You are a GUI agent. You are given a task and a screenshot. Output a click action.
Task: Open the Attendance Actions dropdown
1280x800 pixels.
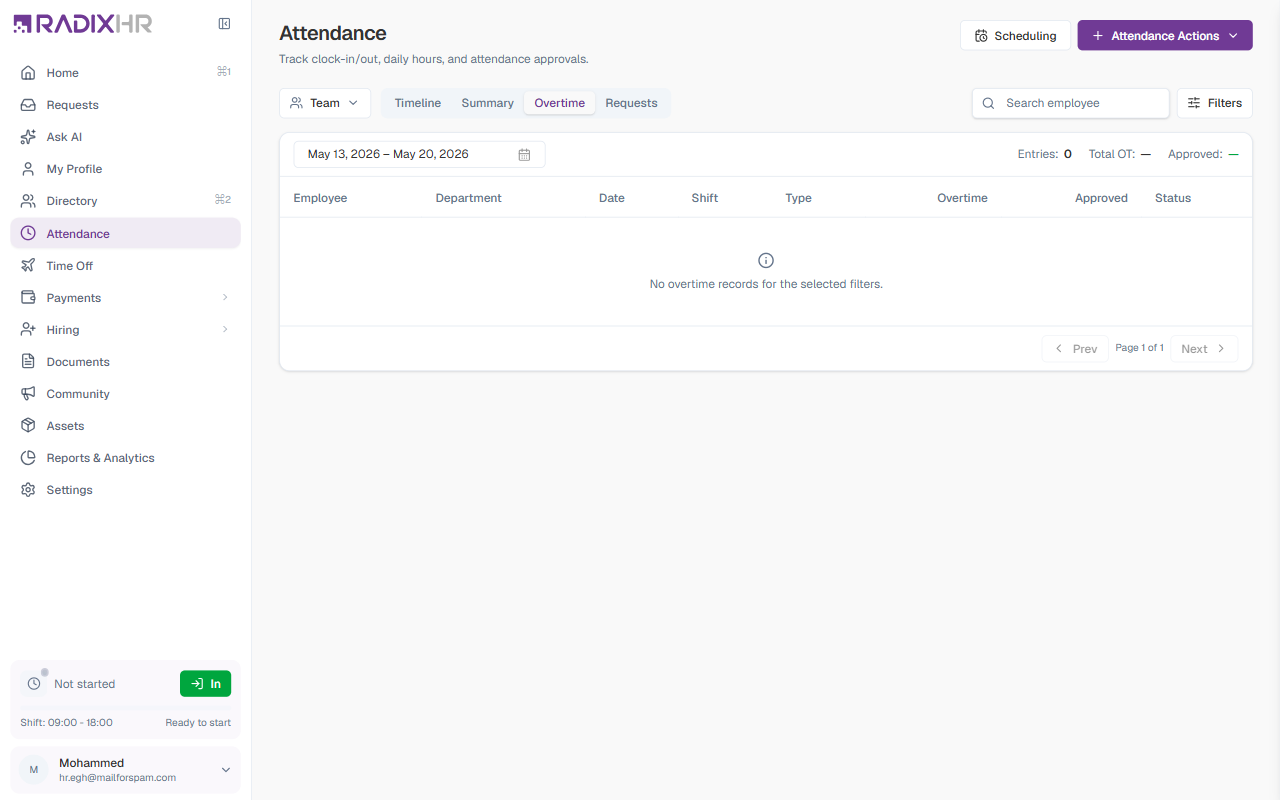click(x=1165, y=36)
